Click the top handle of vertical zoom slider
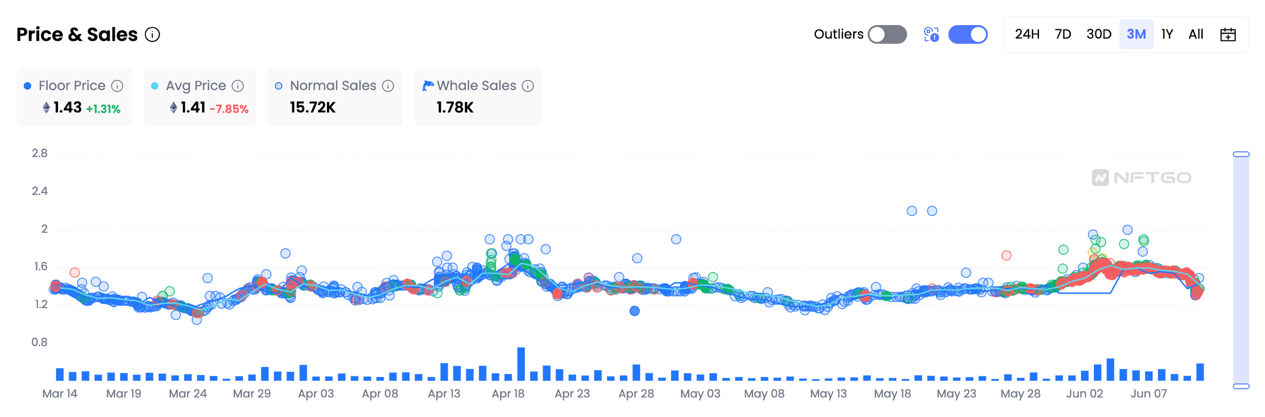1265x417 pixels. [1241, 154]
